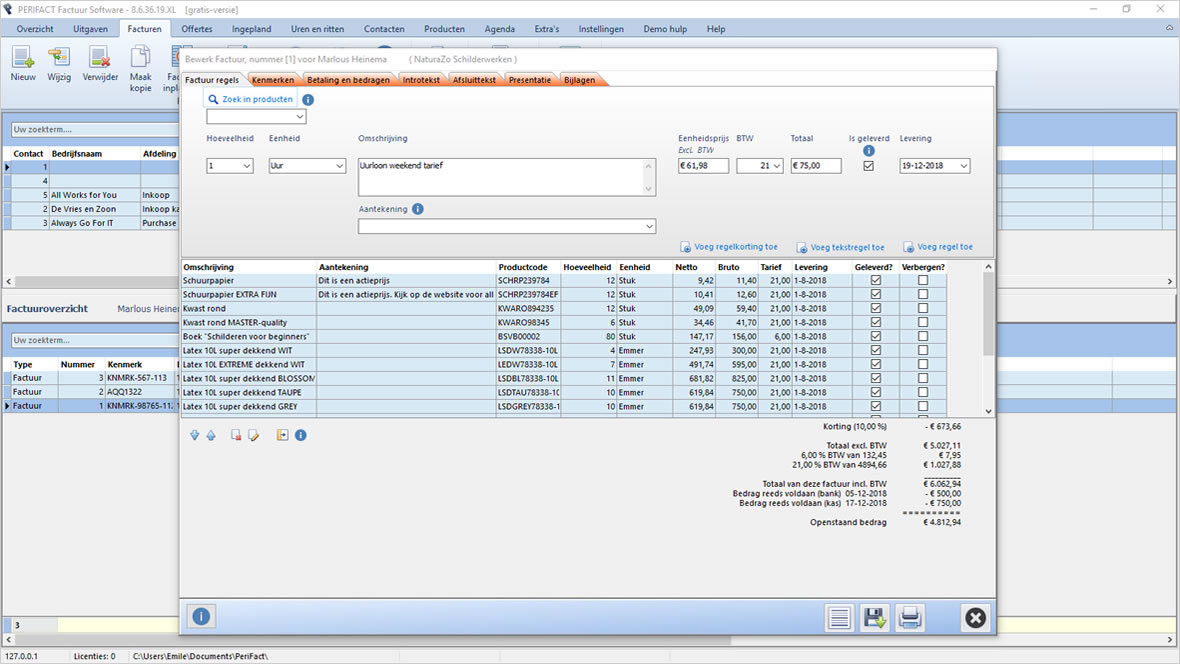Click the import lines icon below the table
1180x664 pixels.
pyautogui.click(x=282, y=435)
